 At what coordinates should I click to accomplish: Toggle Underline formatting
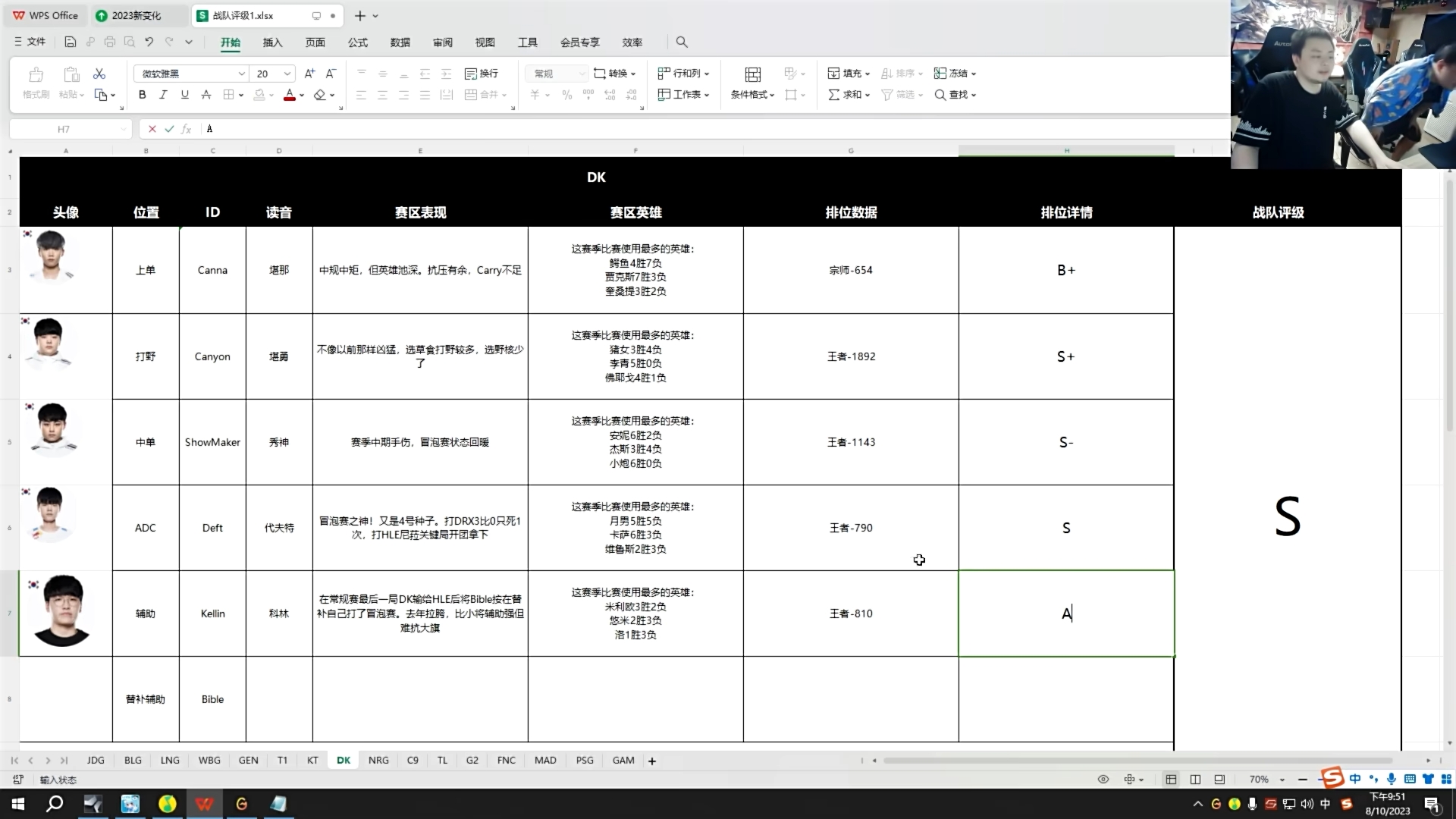184,95
